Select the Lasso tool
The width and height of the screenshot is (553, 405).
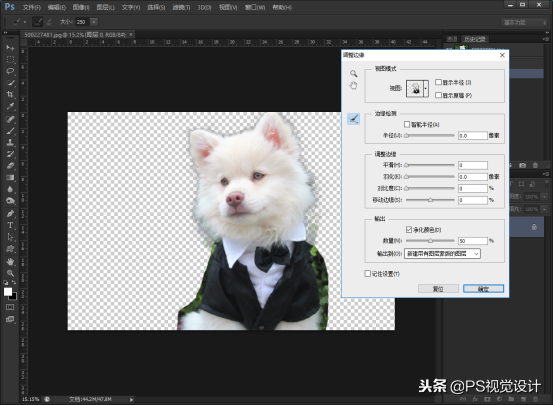click(x=10, y=71)
